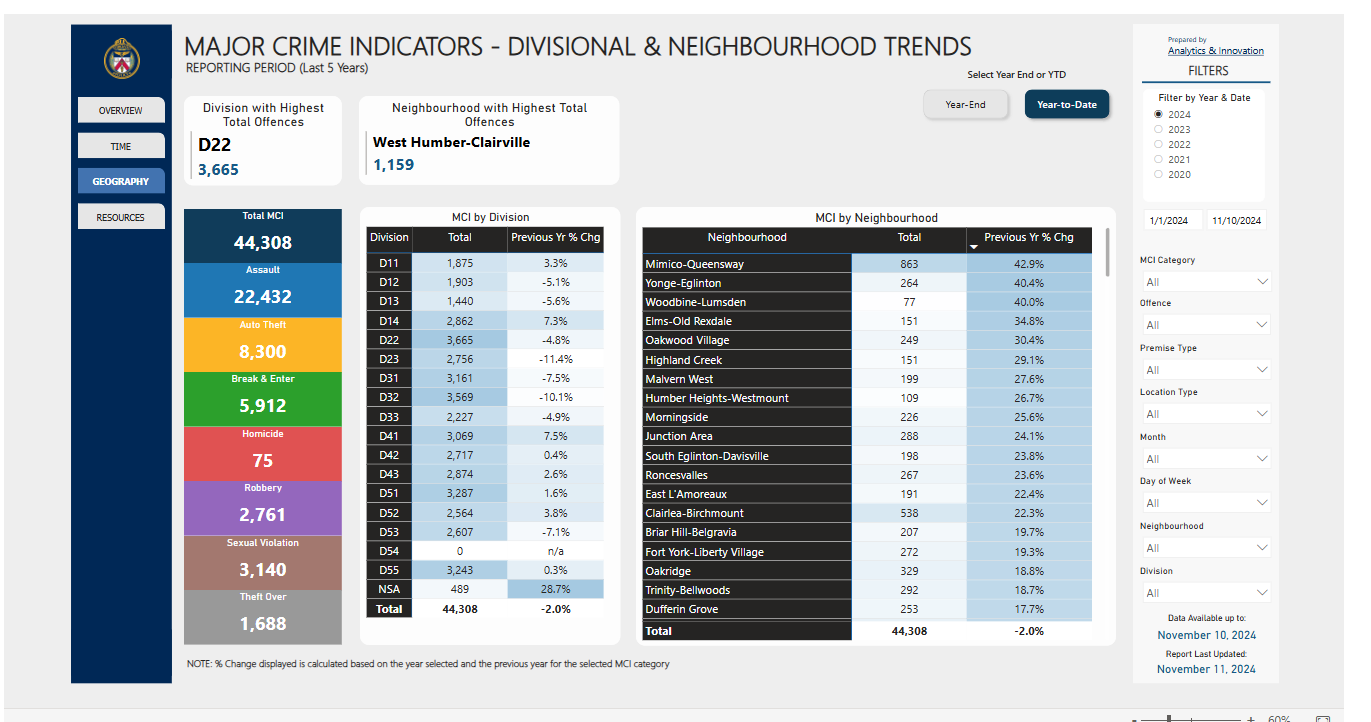Open the Day of Week dropdown

point(1205,503)
